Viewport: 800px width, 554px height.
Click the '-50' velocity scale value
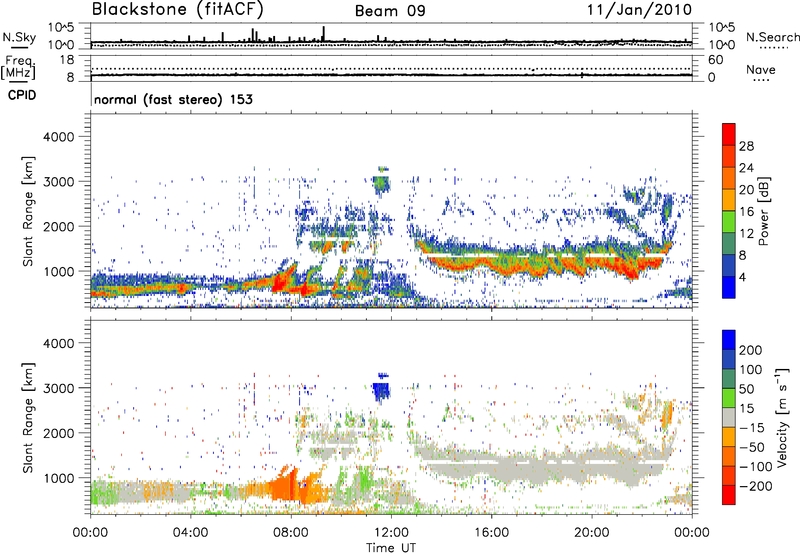point(752,447)
